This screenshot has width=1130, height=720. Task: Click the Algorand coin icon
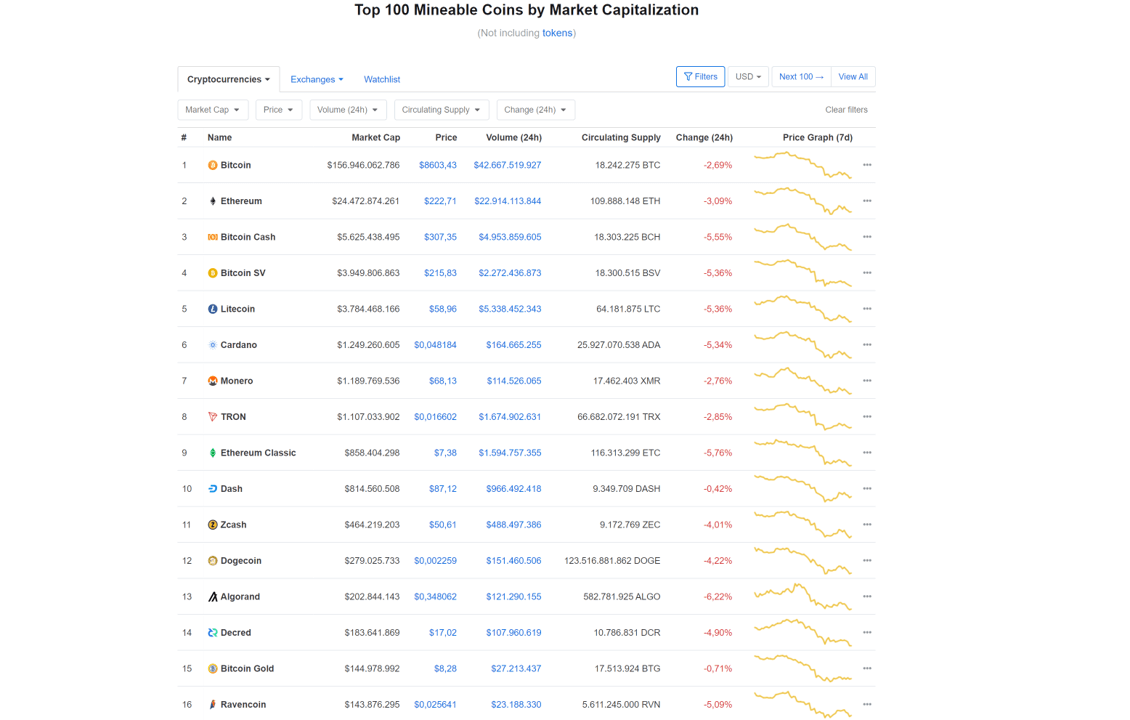tap(213, 597)
